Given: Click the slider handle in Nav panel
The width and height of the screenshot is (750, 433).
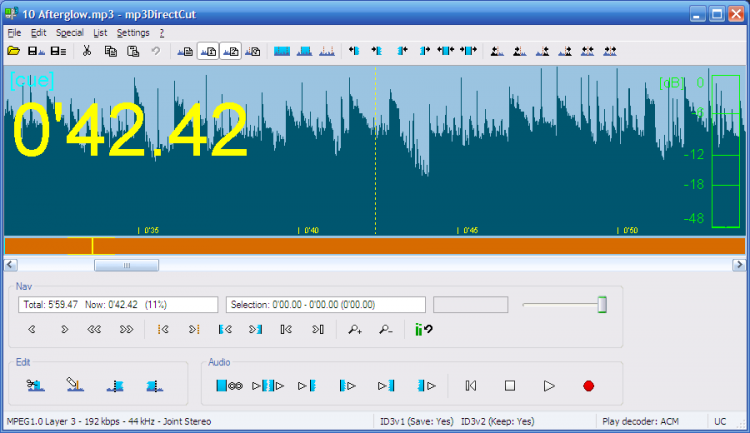Looking at the screenshot, I should click(x=602, y=304).
